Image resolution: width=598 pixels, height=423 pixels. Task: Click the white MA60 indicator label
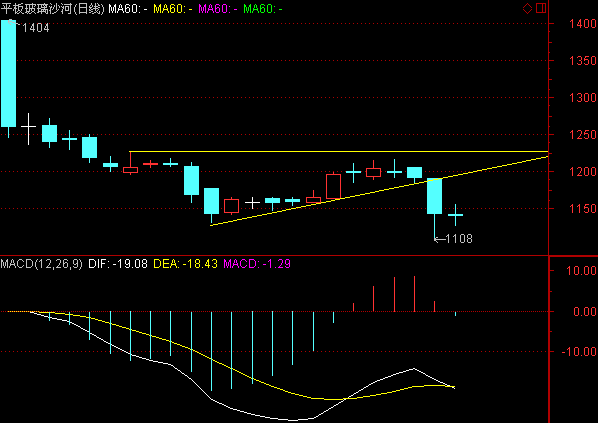tap(128, 8)
